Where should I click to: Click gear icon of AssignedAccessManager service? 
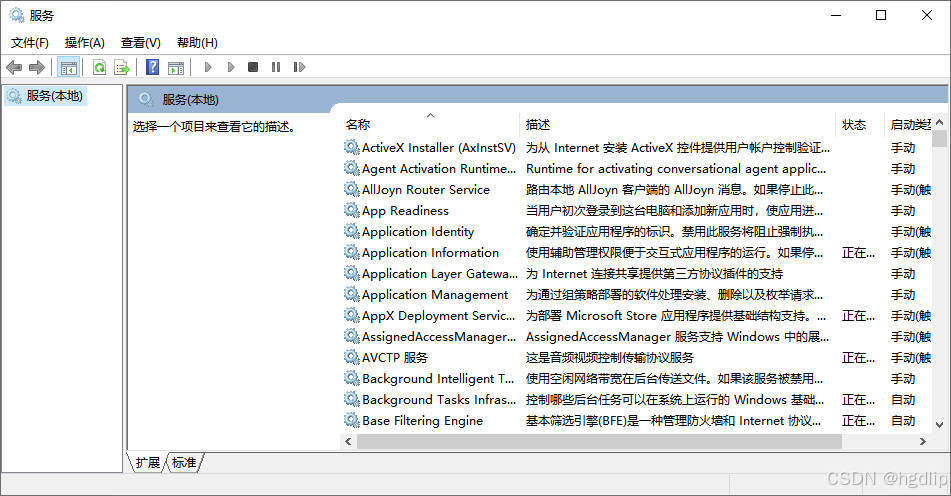click(x=352, y=336)
